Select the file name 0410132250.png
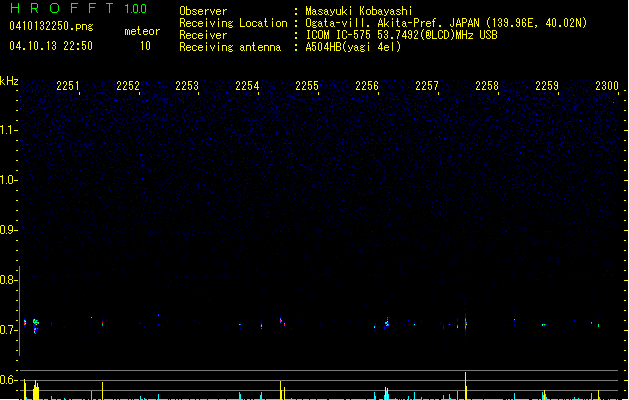 pyautogui.click(x=51, y=26)
